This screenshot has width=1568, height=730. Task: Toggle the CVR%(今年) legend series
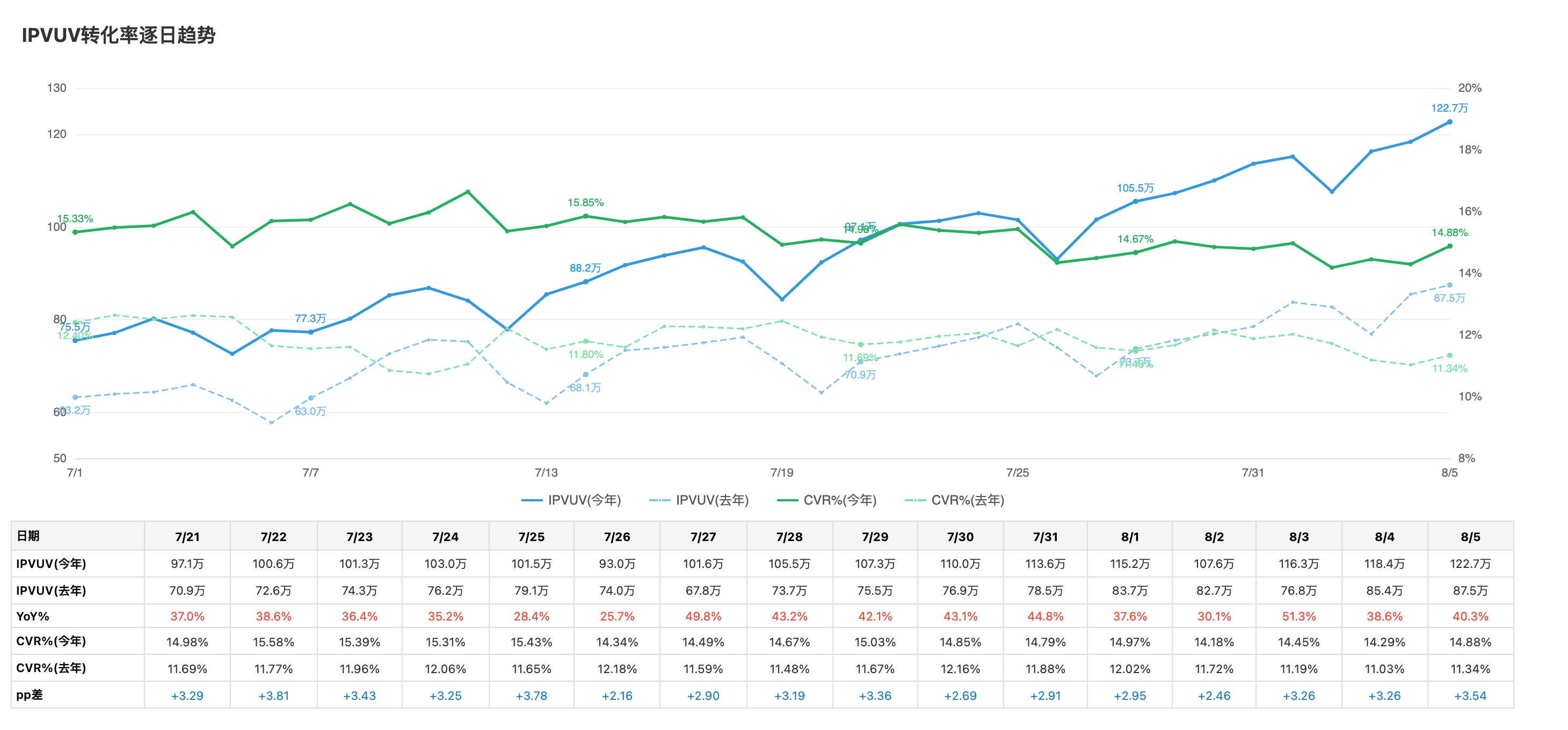(x=826, y=500)
